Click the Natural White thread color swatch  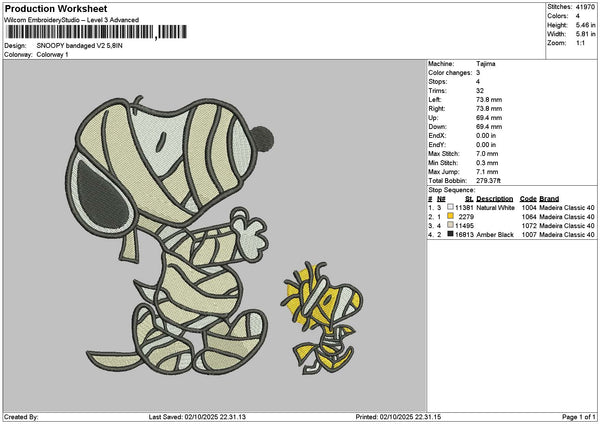[450, 207]
